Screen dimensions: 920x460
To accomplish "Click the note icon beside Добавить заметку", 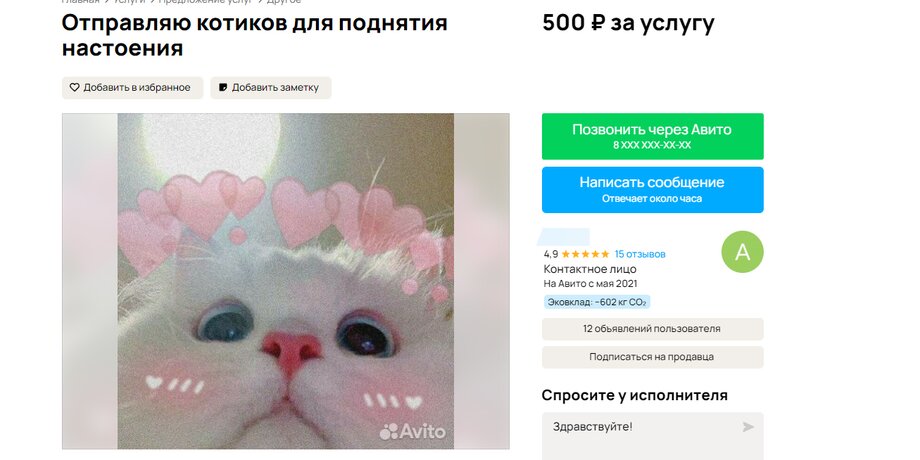I will click(223, 87).
